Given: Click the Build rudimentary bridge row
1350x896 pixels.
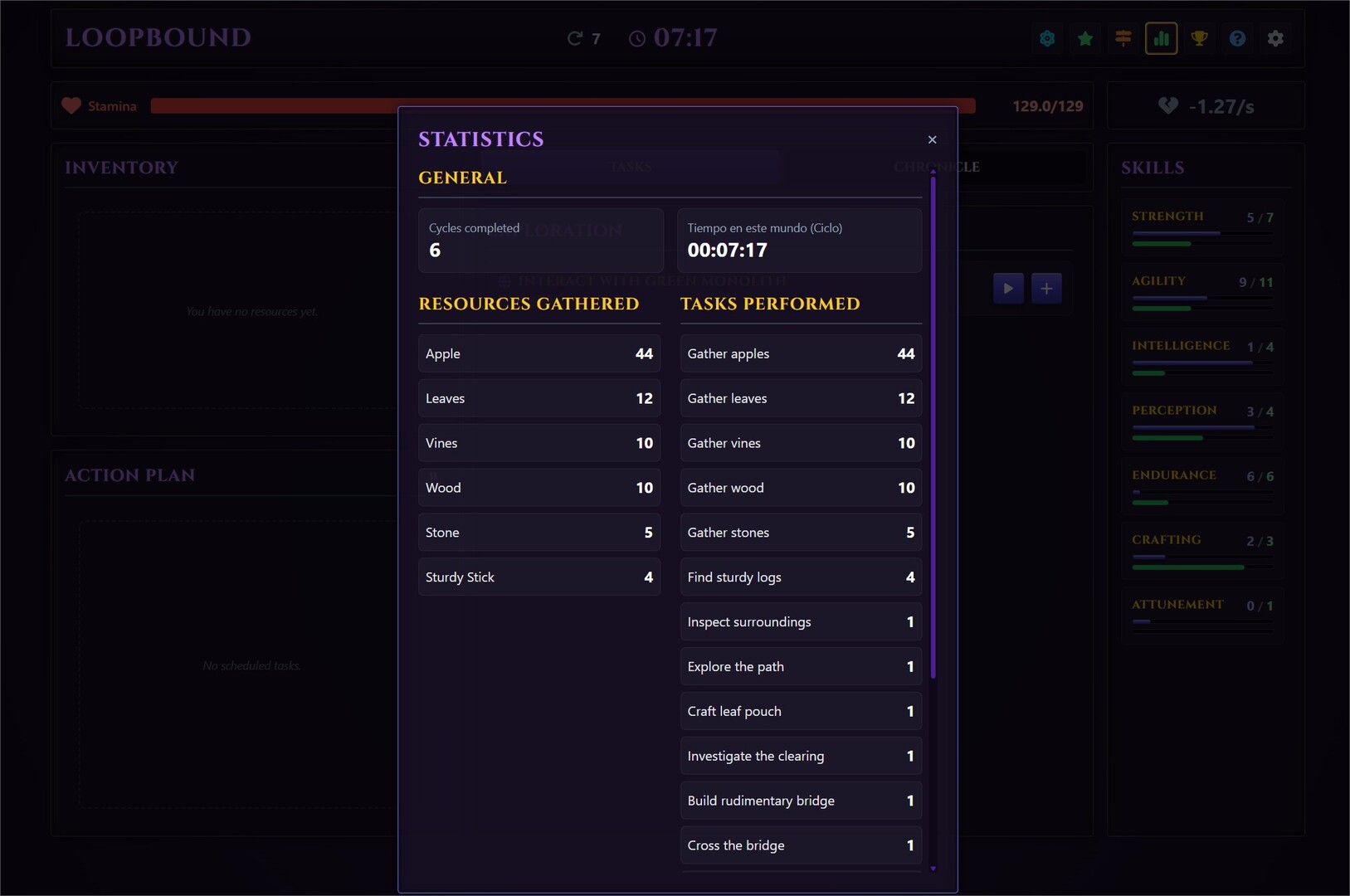Looking at the screenshot, I should [x=801, y=801].
